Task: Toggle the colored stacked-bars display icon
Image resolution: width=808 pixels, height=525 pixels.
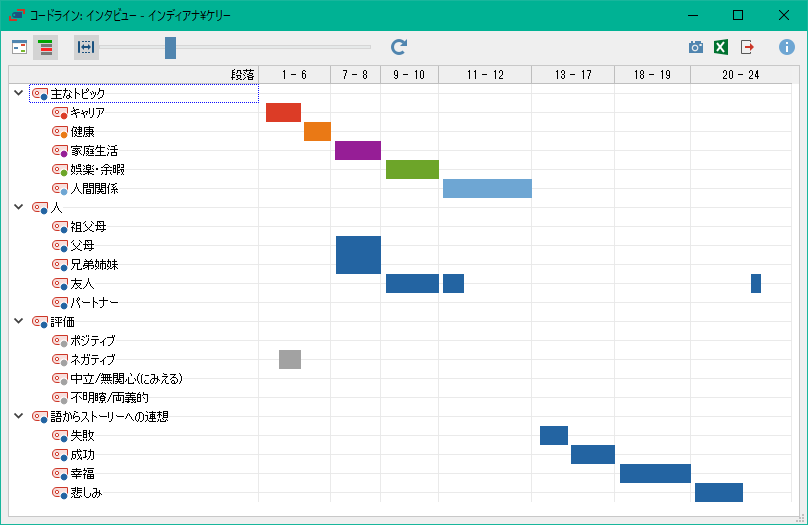Action: (45, 47)
